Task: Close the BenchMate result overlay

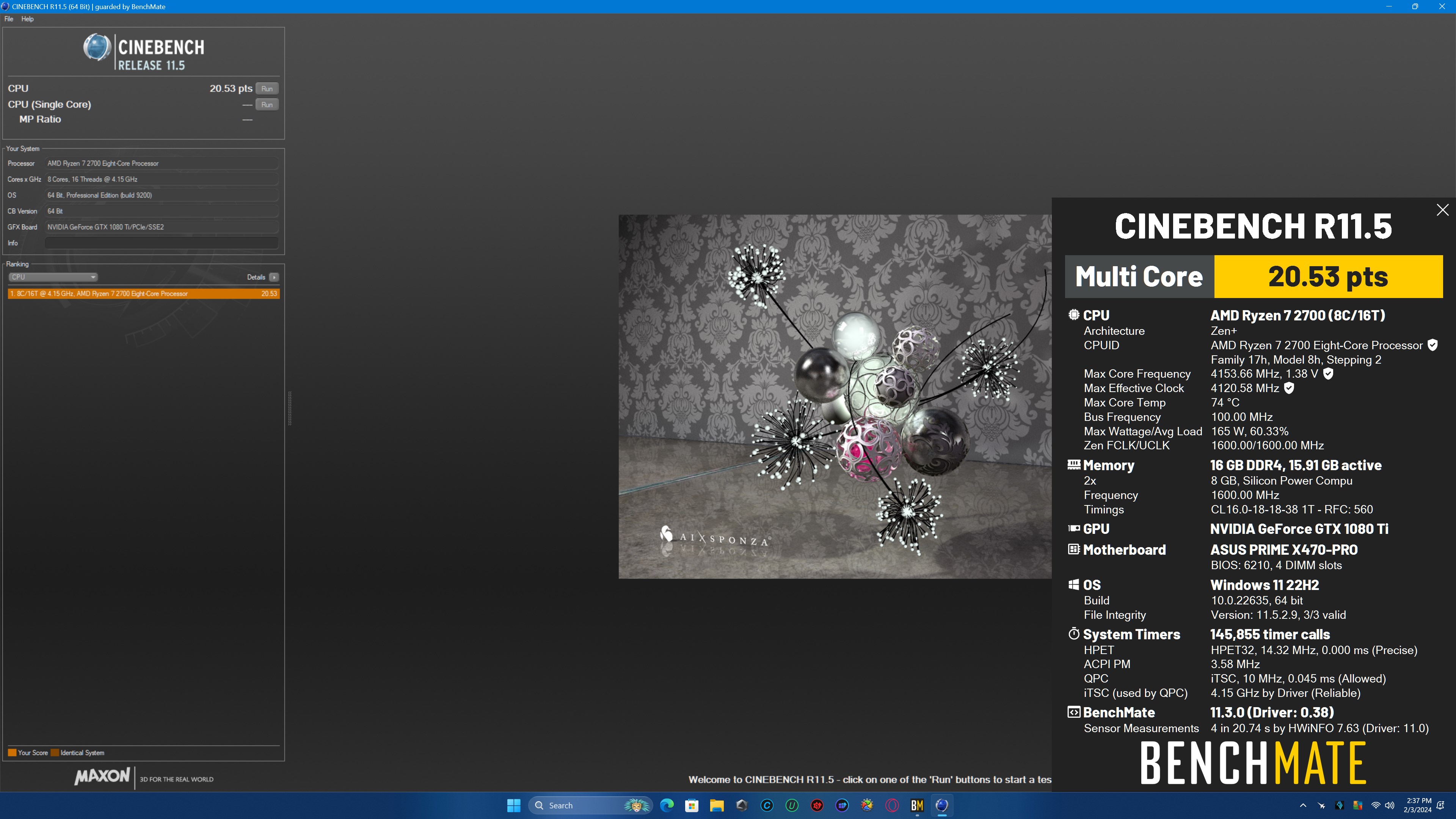Action: tap(1442, 210)
